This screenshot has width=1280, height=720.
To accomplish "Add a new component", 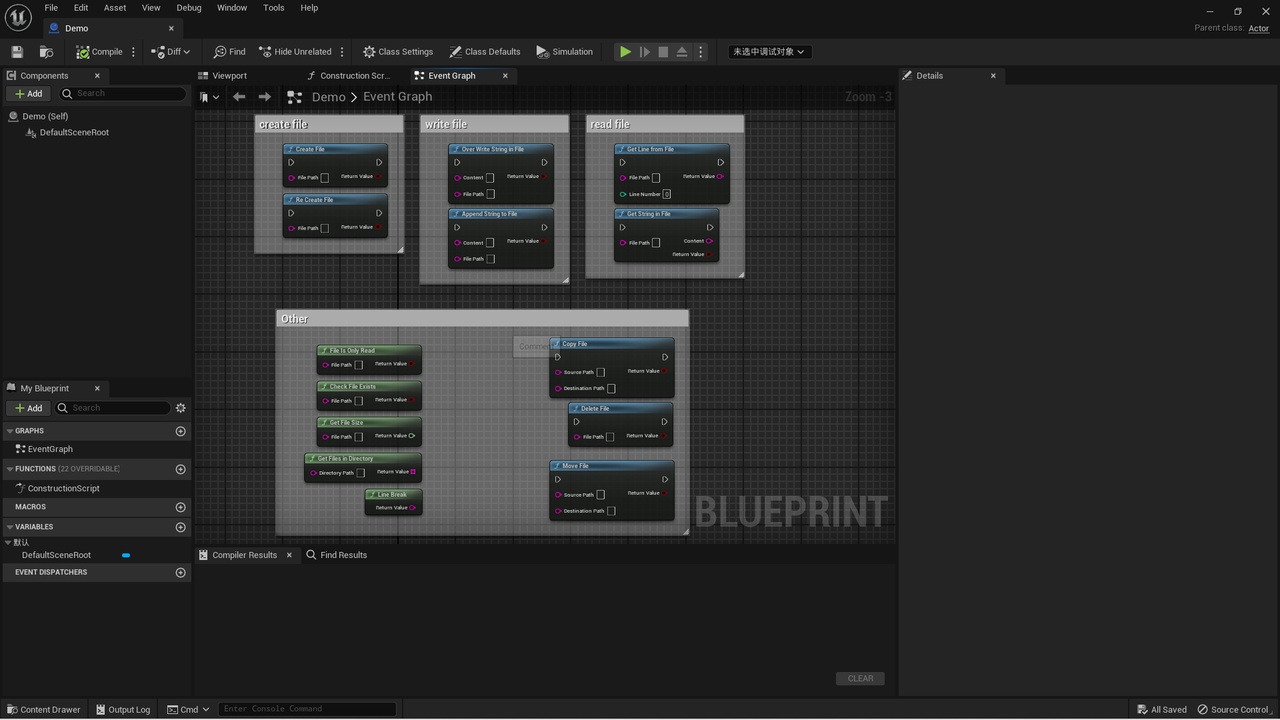I will coord(29,94).
